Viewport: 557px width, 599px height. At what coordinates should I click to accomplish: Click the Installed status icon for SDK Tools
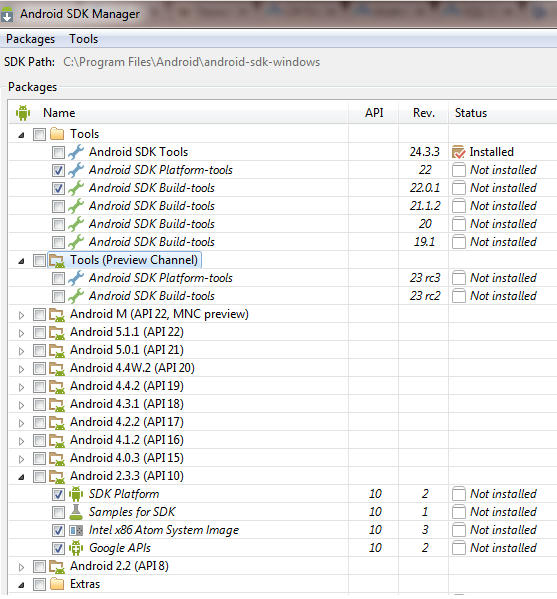click(x=458, y=152)
